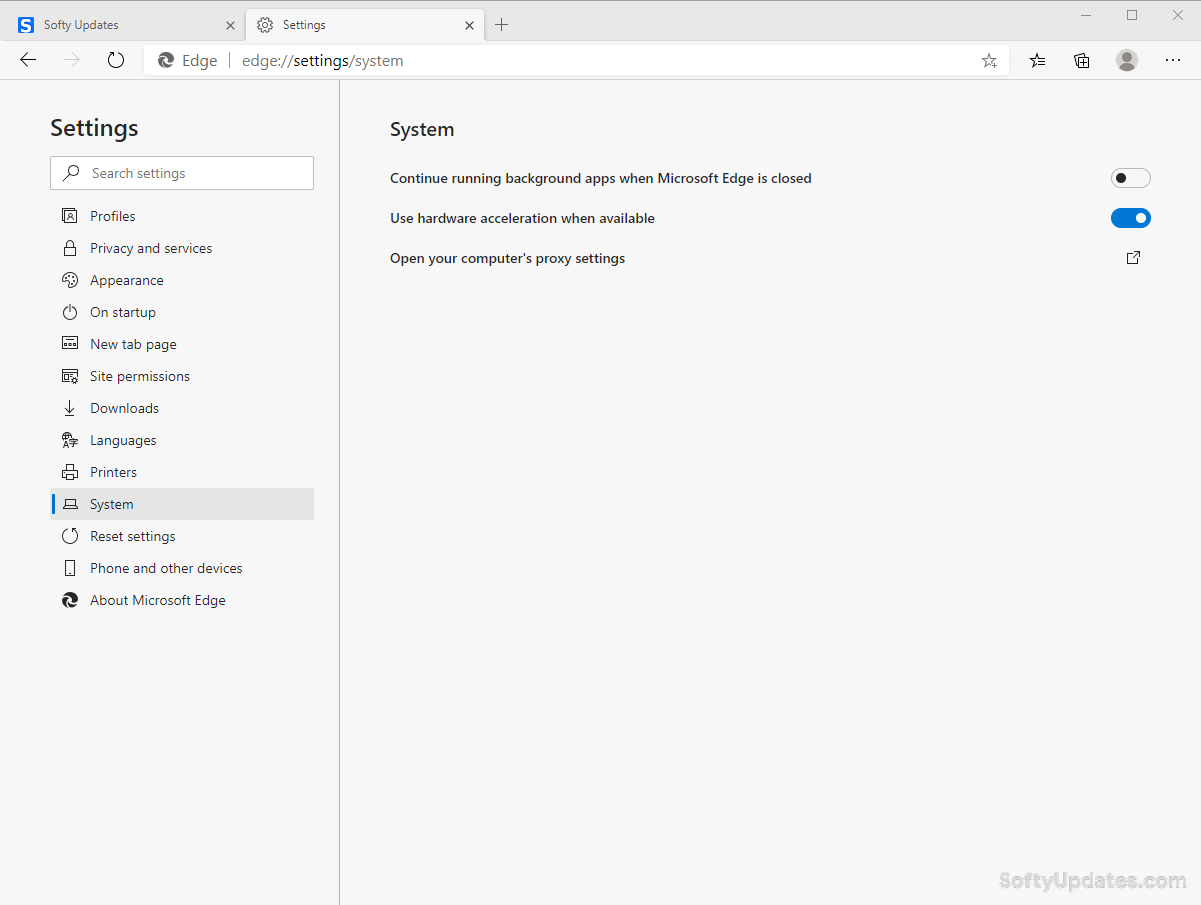Click the New tab page icon

click(x=70, y=344)
